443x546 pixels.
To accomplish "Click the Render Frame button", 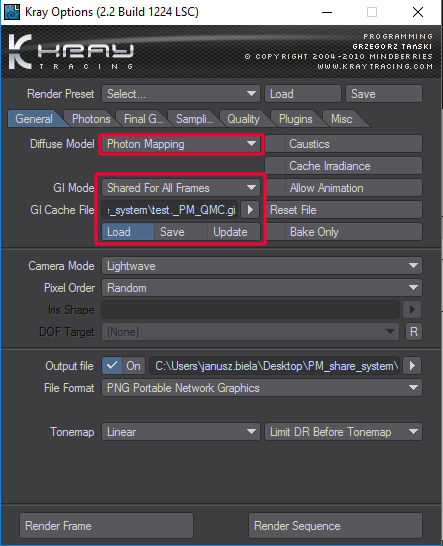I will pyautogui.click(x=106, y=525).
